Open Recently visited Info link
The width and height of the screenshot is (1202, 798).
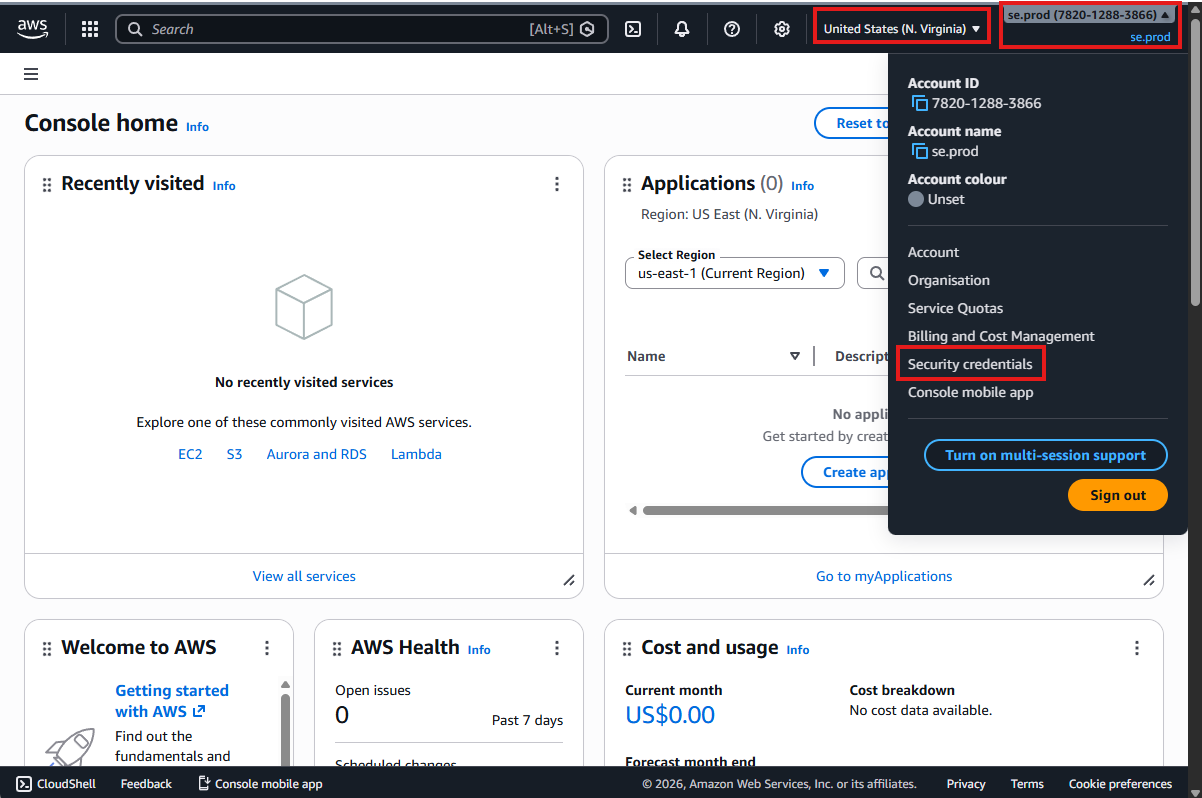tap(224, 186)
